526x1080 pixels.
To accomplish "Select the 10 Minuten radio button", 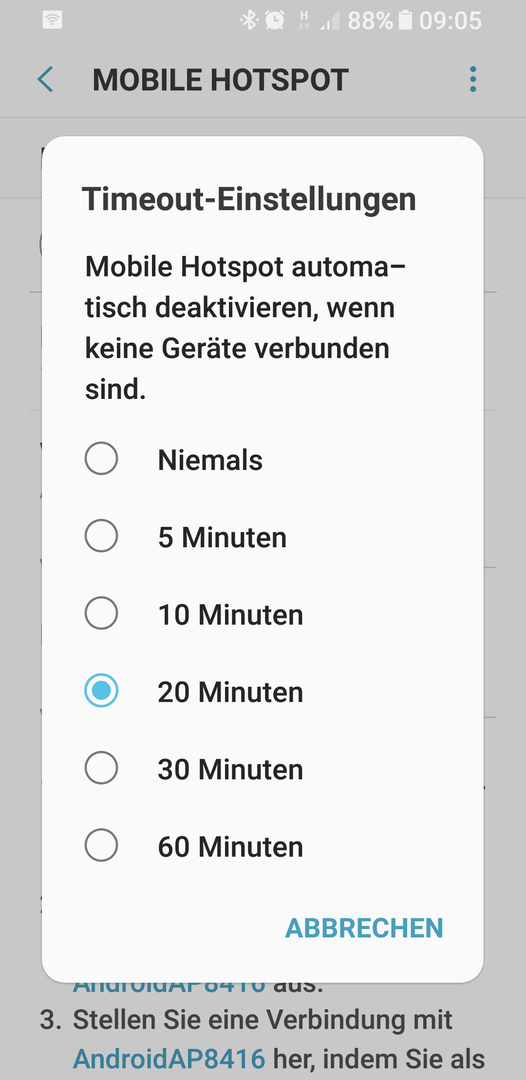I will pyautogui.click(x=101, y=613).
